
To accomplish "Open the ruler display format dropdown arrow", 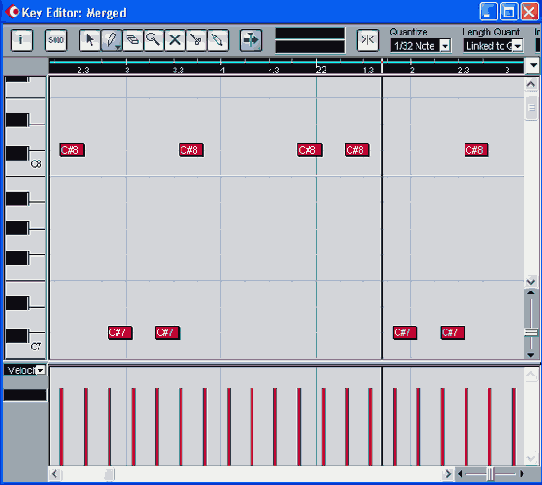I will (533, 65).
